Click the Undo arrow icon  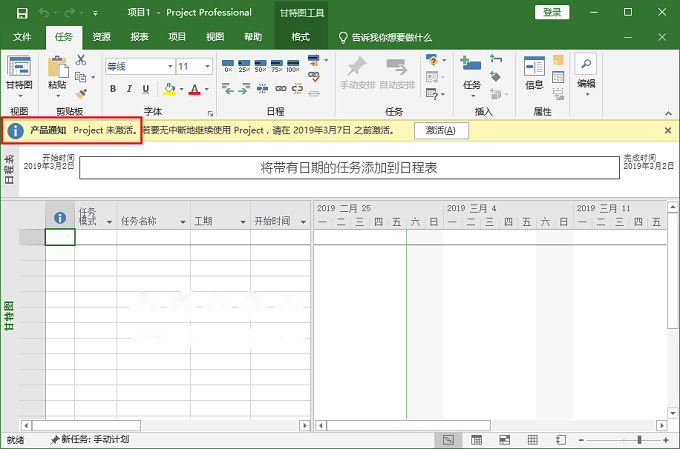(x=44, y=13)
